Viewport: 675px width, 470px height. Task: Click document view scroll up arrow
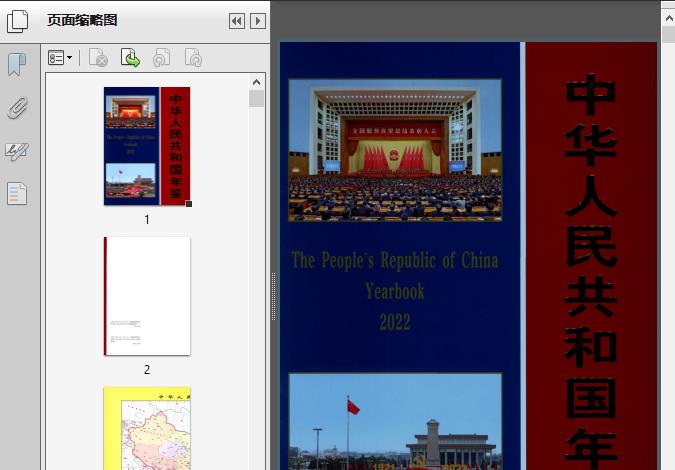point(669,18)
